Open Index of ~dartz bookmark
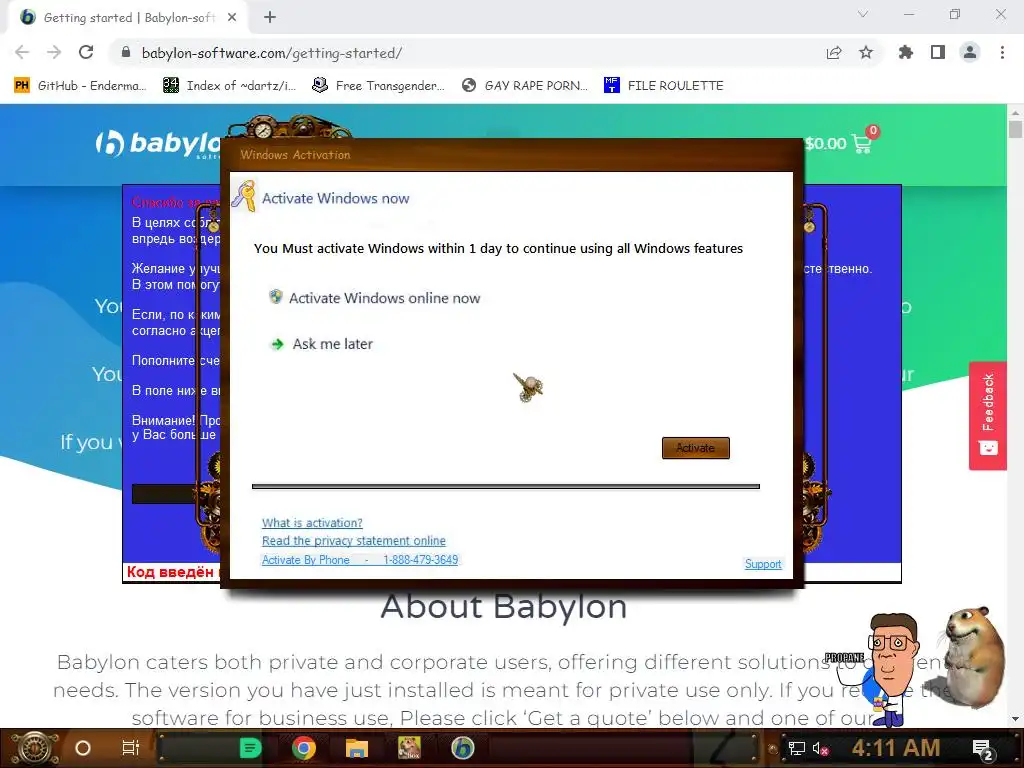The height and width of the screenshot is (768, 1024). pos(229,86)
